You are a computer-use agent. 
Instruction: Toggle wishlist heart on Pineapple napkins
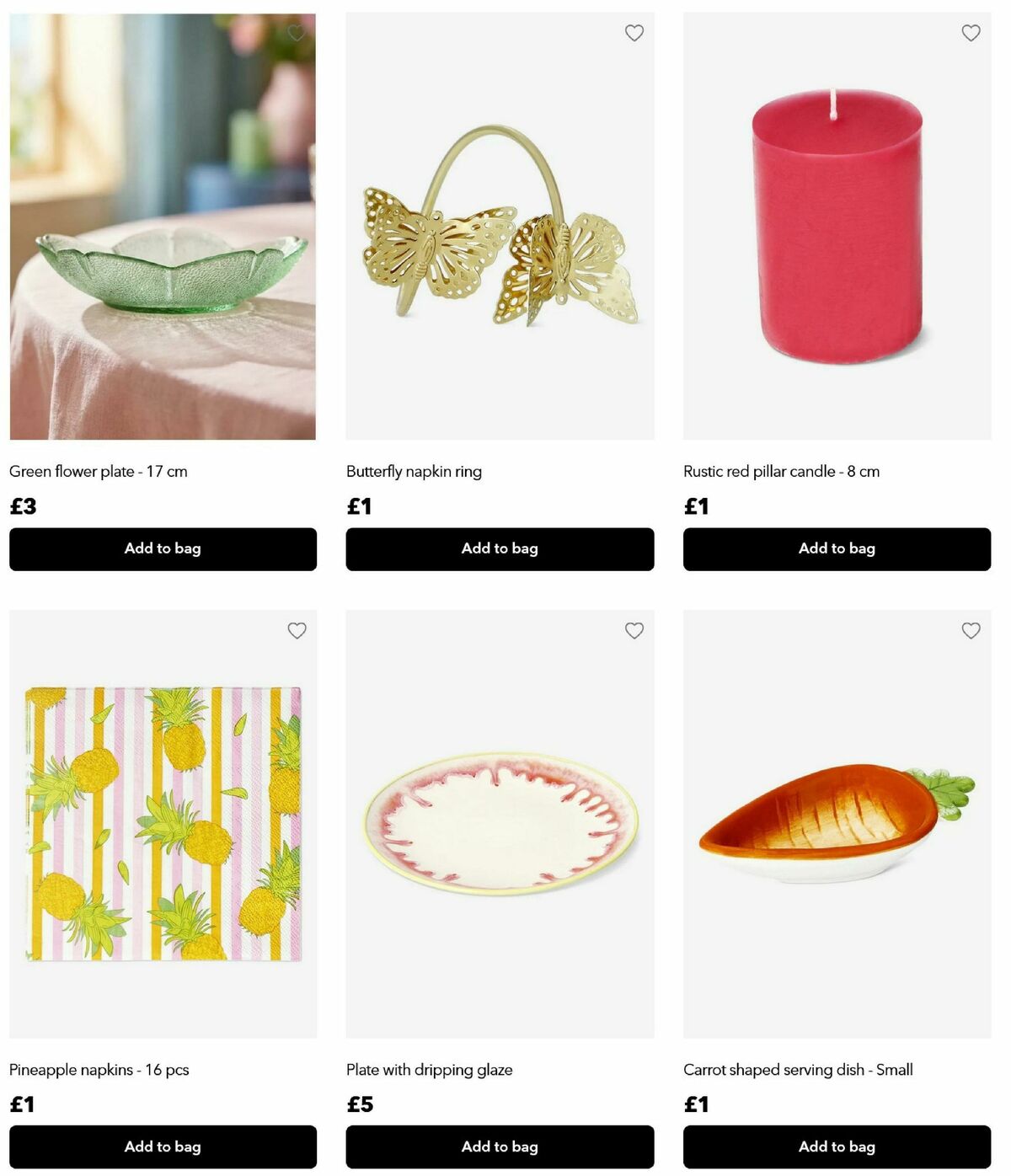coord(297,630)
